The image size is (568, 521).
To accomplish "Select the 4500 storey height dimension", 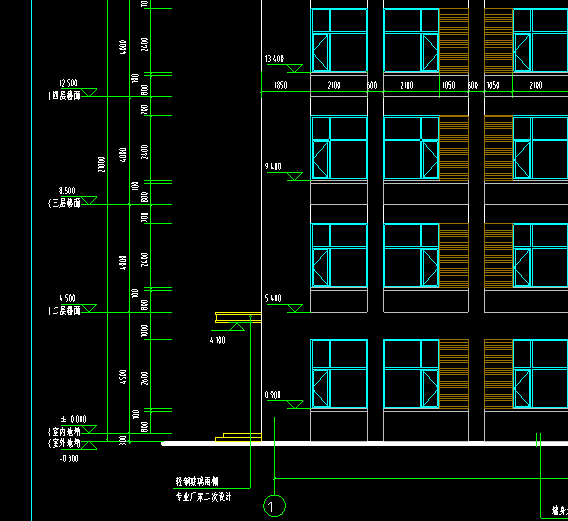I will pos(123,377).
